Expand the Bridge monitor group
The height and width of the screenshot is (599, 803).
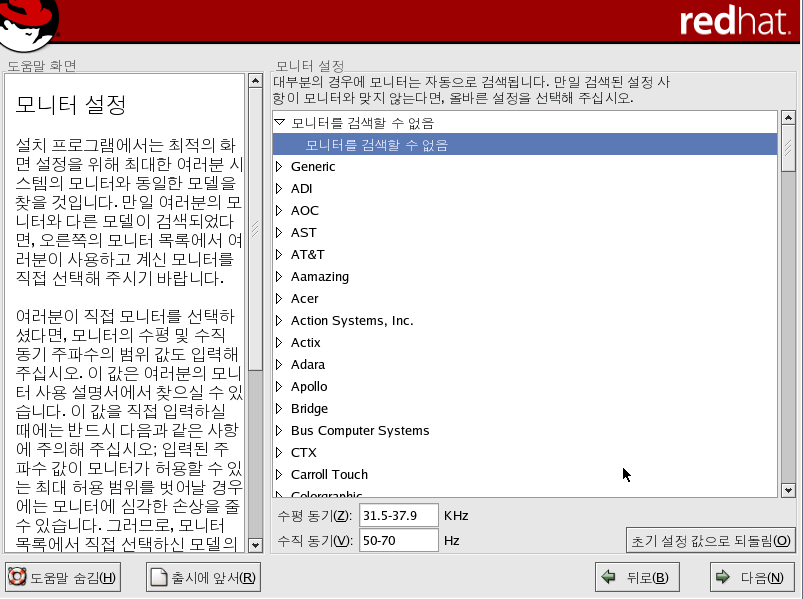279,409
